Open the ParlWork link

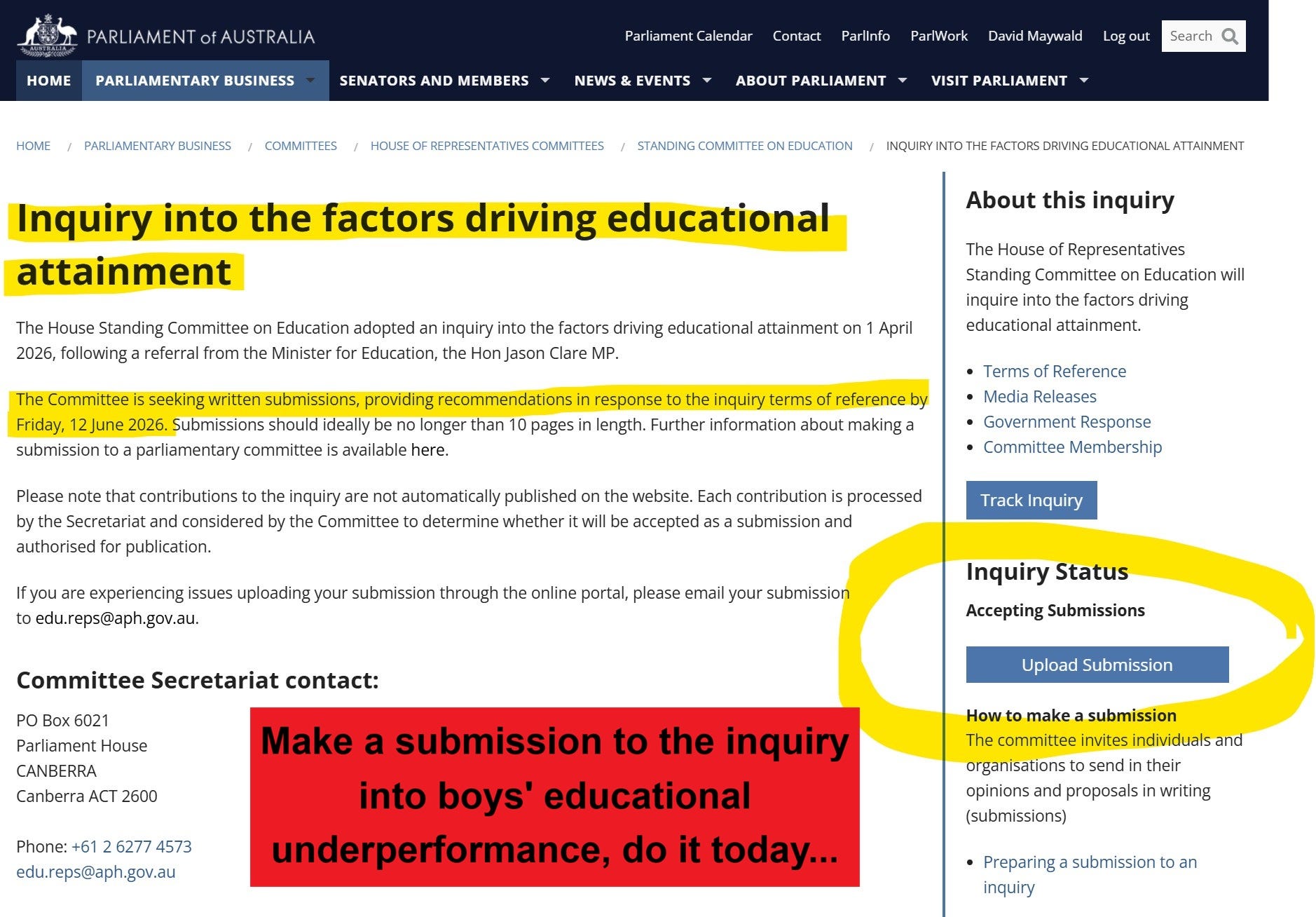click(x=939, y=36)
